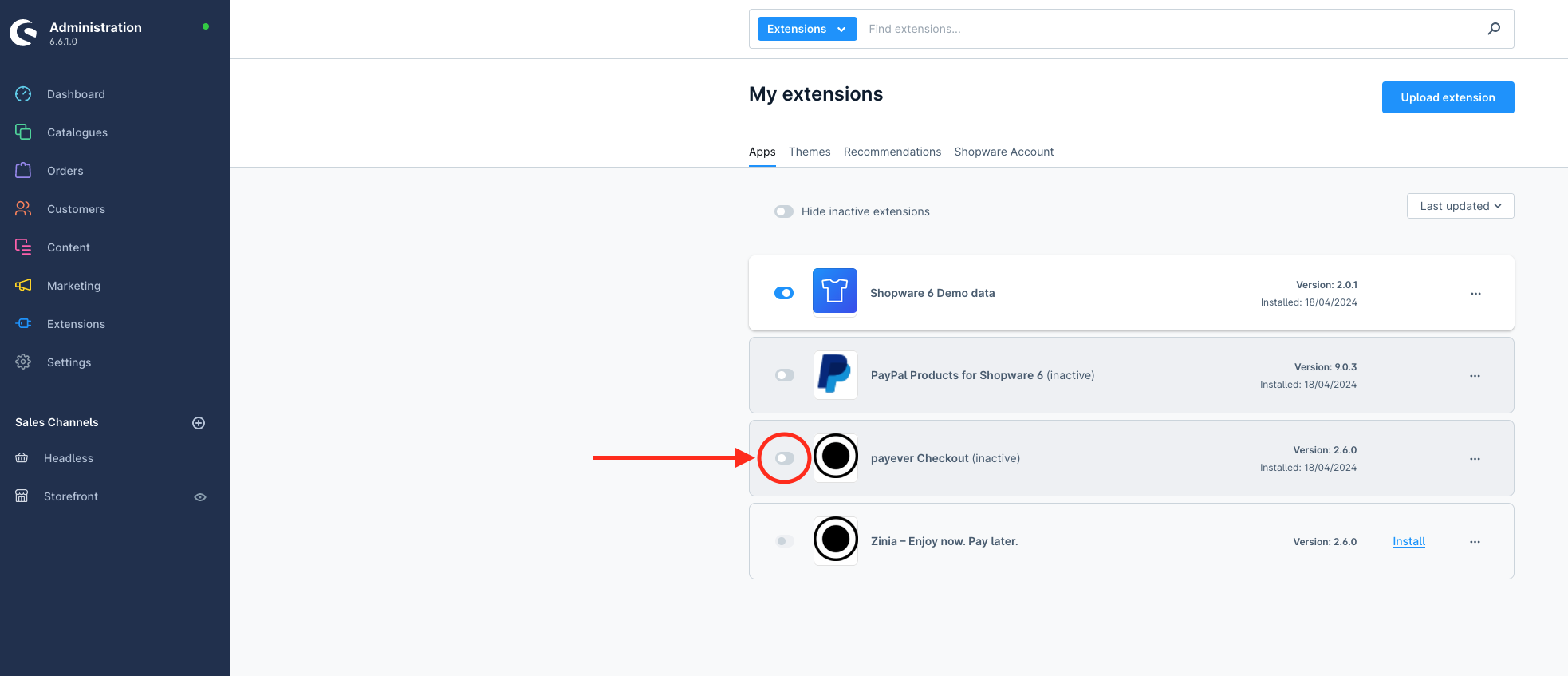Click the Install link for Zinia
The image size is (1568, 676).
tap(1408, 541)
